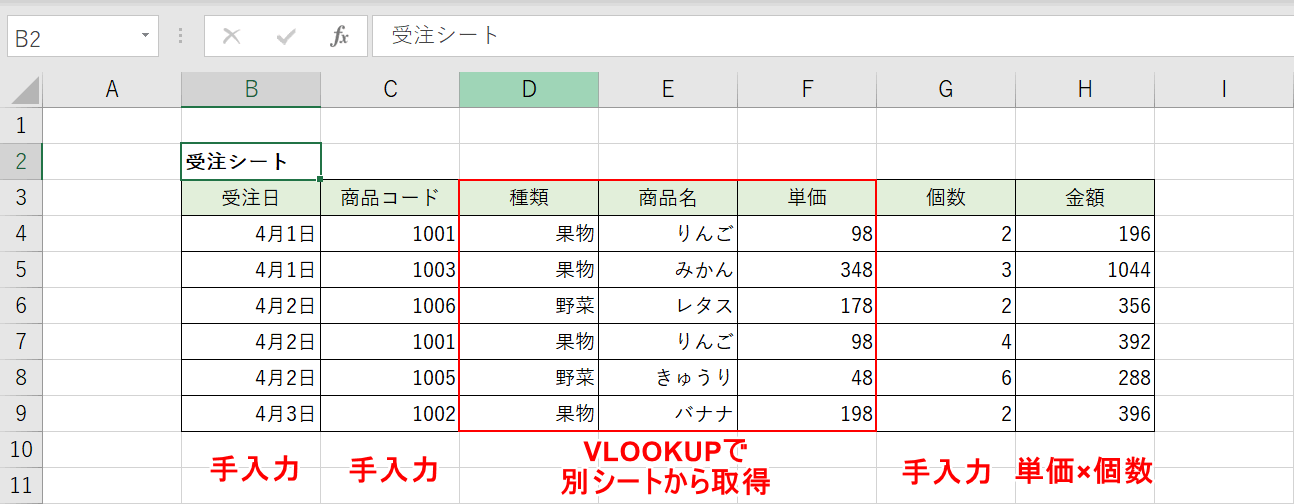The image size is (1294, 504).
Task: Select row 6 header
Action: 22,306
